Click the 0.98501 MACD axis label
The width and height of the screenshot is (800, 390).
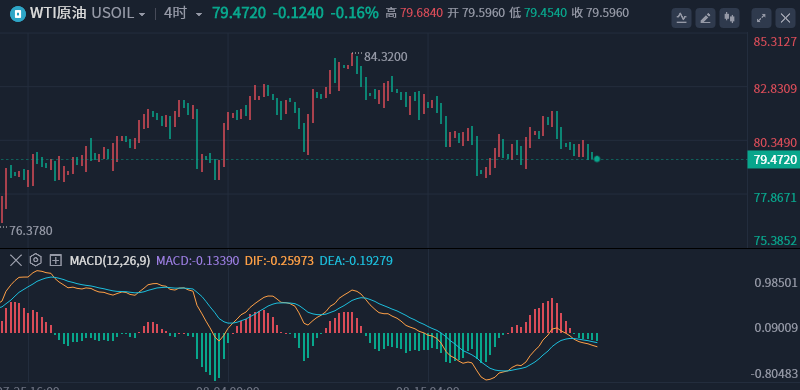coord(776,283)
